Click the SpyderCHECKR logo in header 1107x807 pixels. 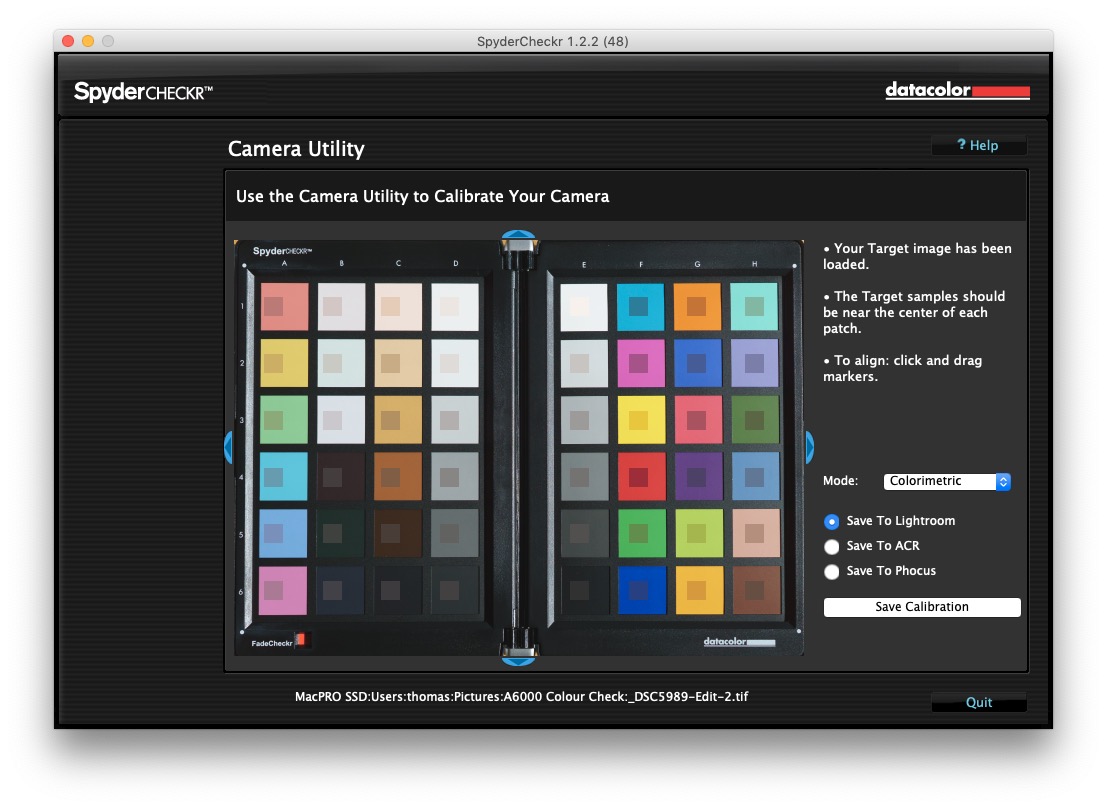pos(143,92)
